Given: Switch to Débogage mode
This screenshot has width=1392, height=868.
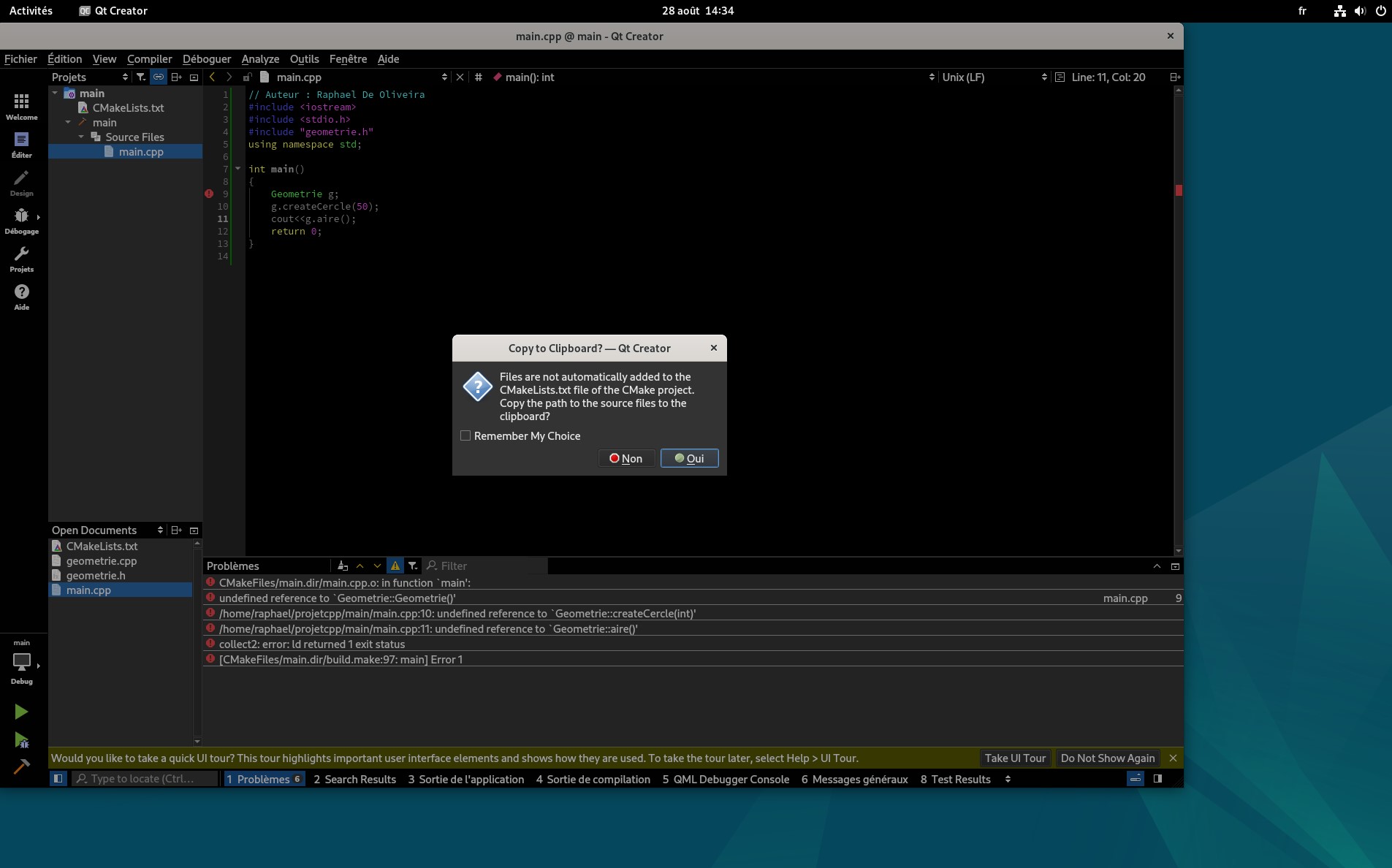Looking at the screenshot, I should 22,221.
